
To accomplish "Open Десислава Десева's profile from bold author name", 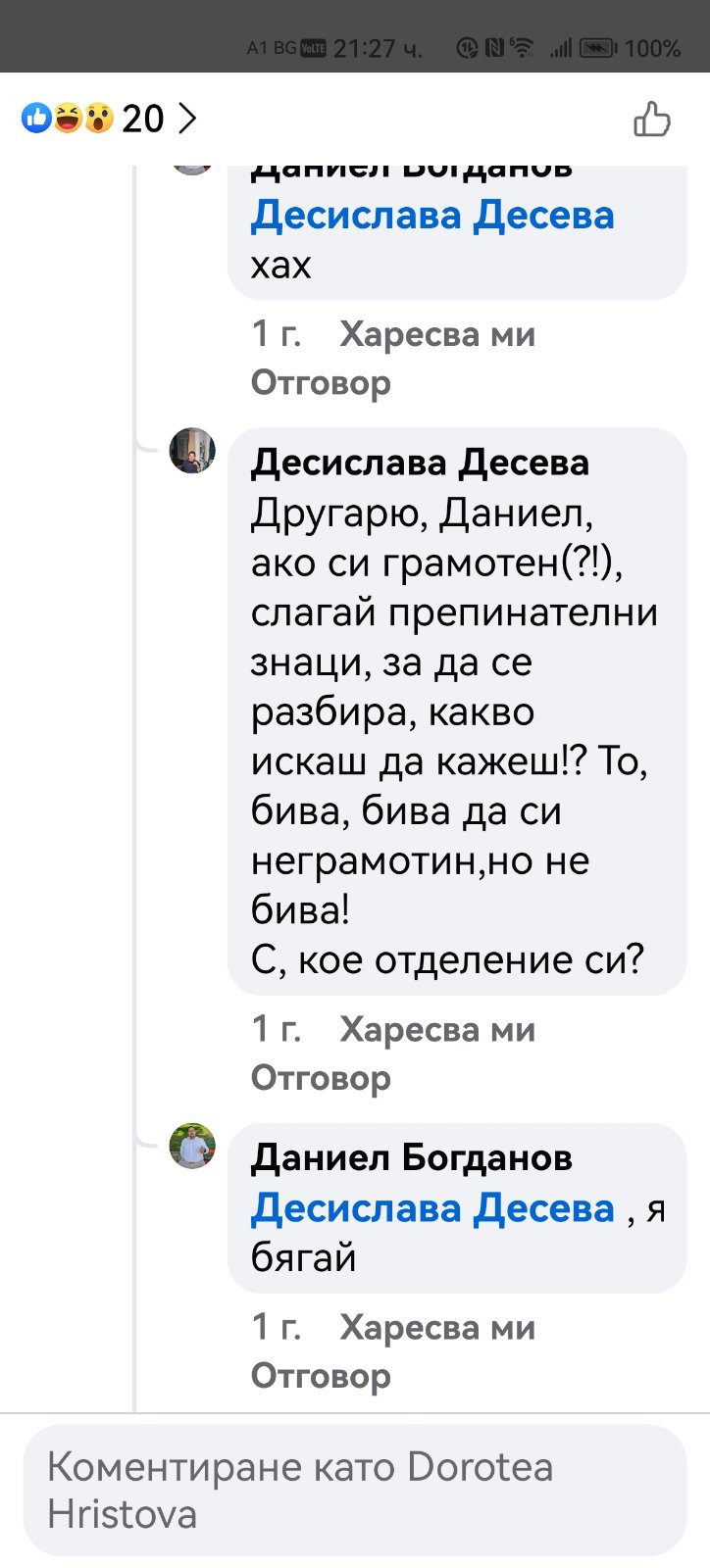I will [420, 463].
